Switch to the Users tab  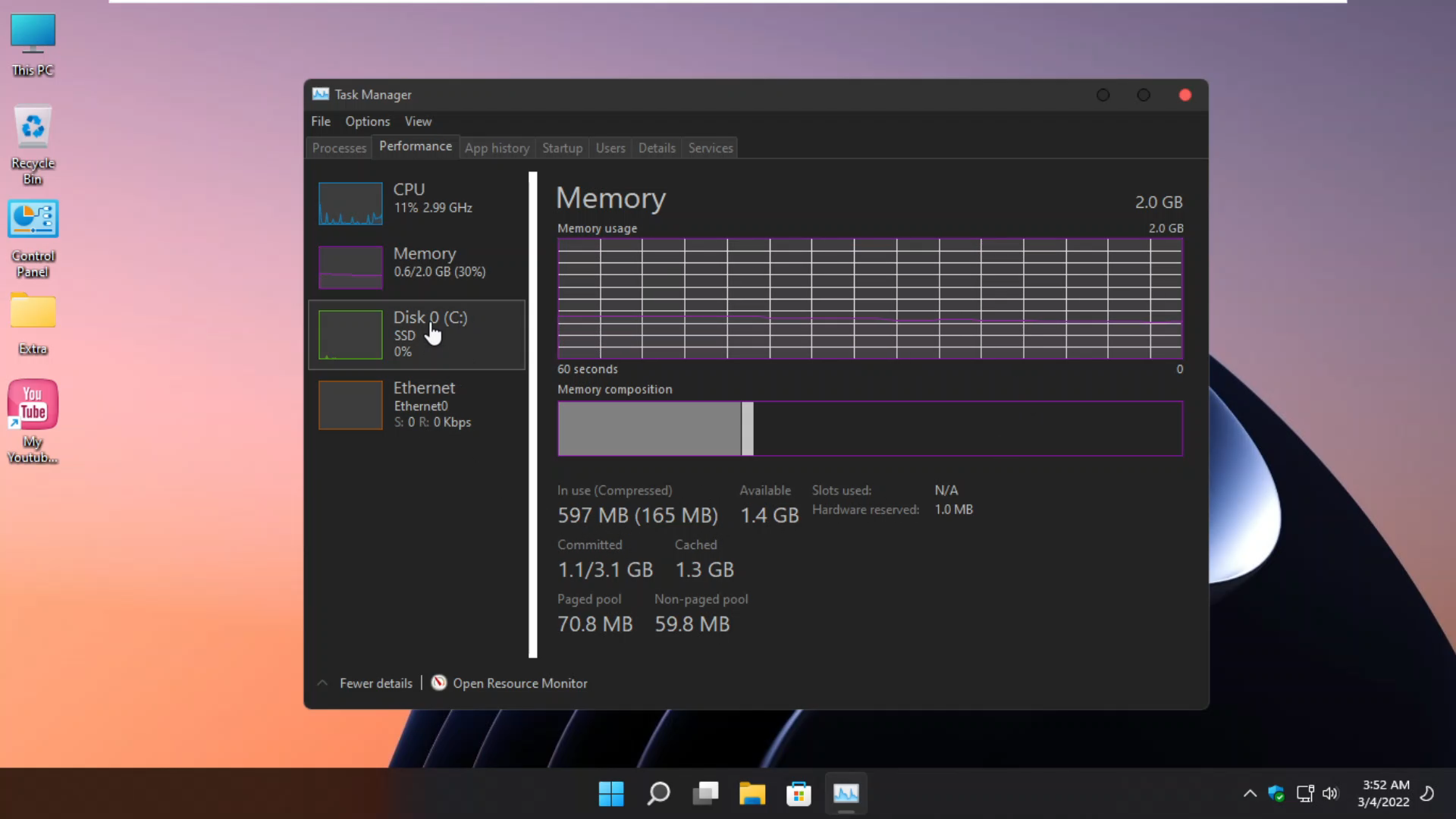(x=610, y=148)
